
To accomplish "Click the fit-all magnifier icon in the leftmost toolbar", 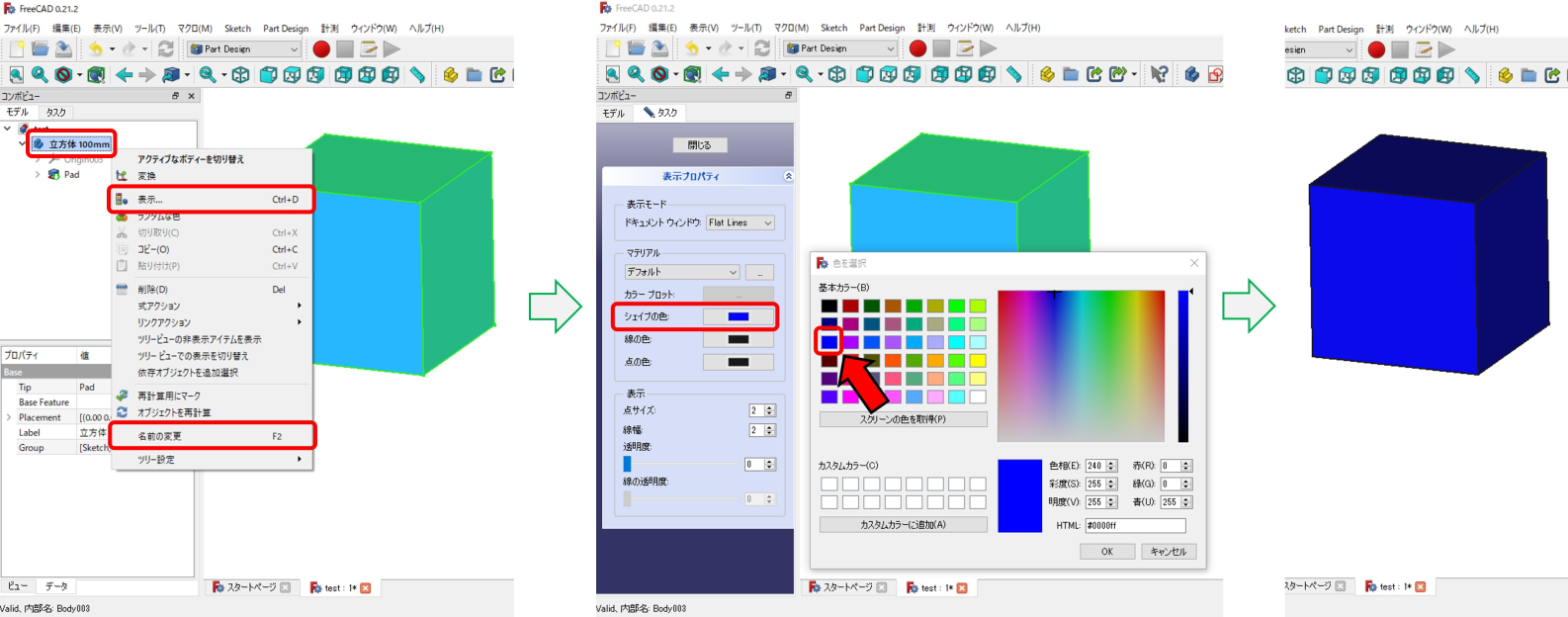I will tap(16, 74).
